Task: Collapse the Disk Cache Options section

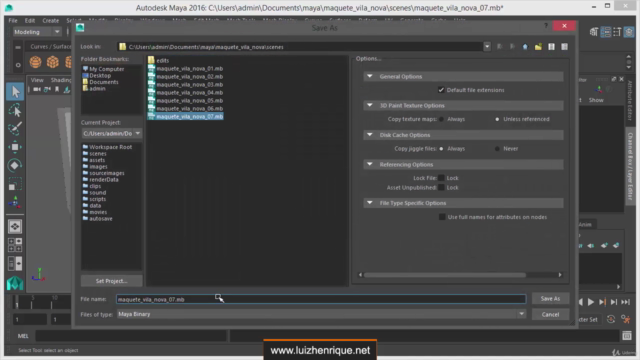Action: click(x=370, y=135)
